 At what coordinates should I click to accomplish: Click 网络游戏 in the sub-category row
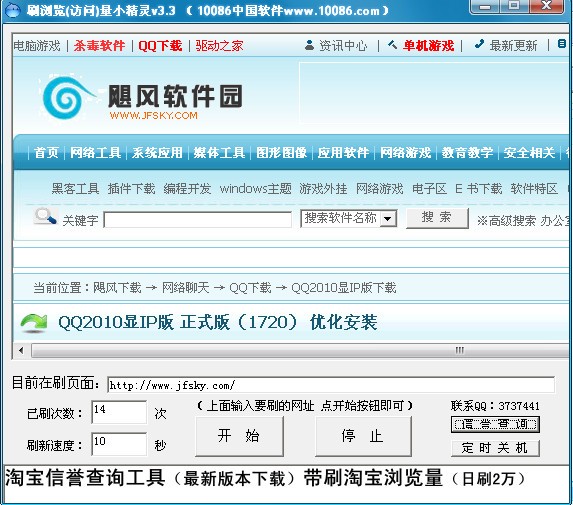380,189
